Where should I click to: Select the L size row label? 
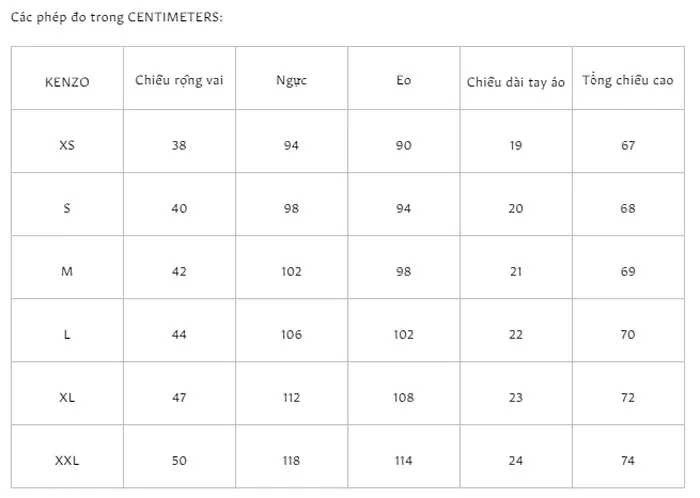[67, 334]
